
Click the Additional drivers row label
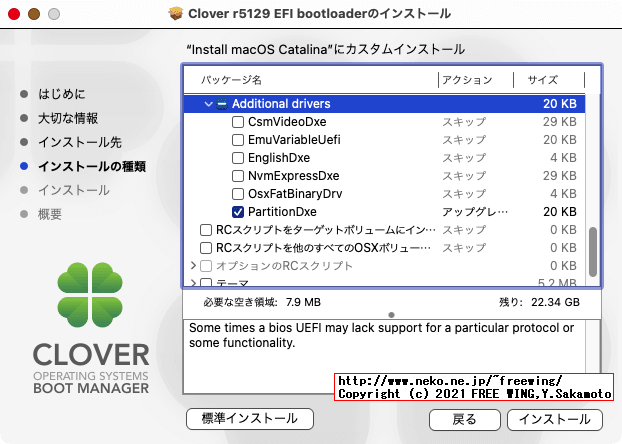[x=281, y=104]
